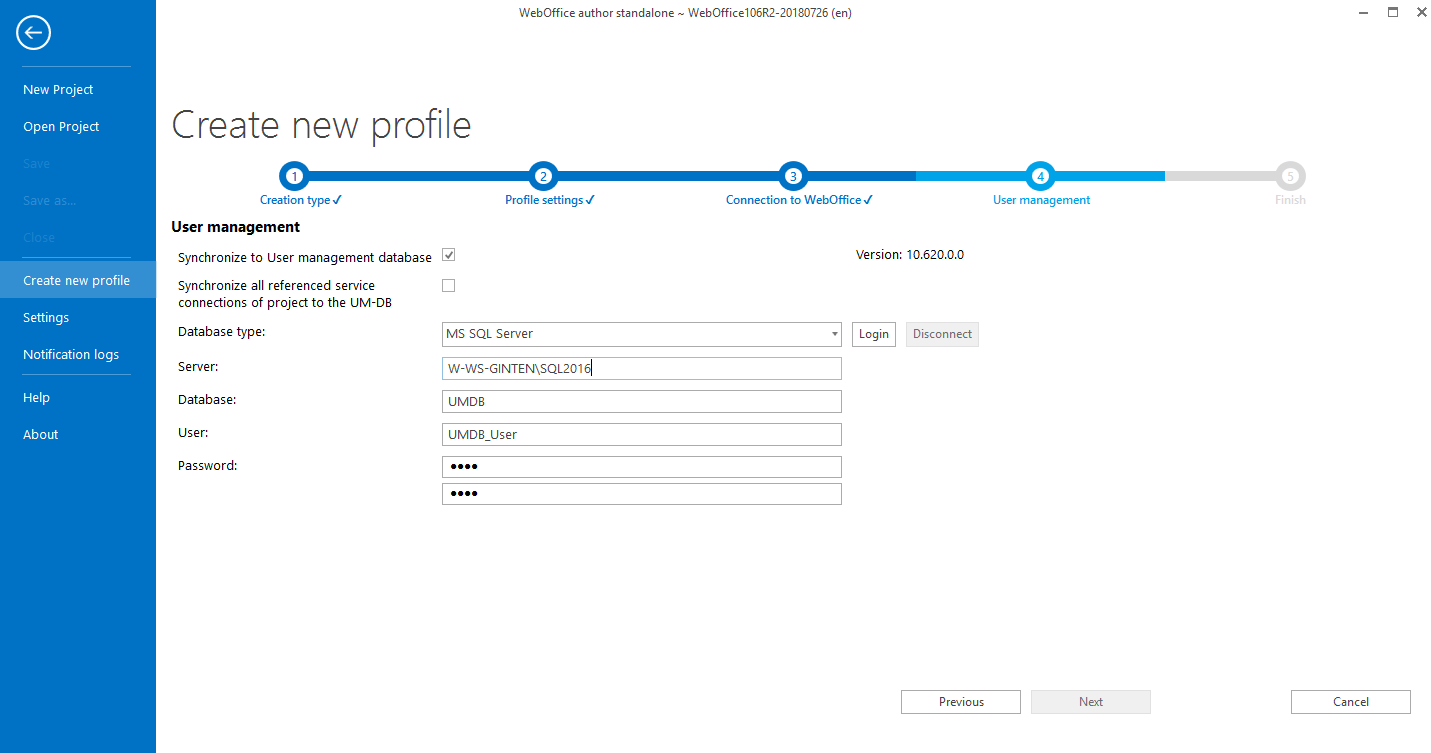Viewport: 1431px width, 753px height.
Task: Open the Settings sidebar entry
Action: point(46,317)
